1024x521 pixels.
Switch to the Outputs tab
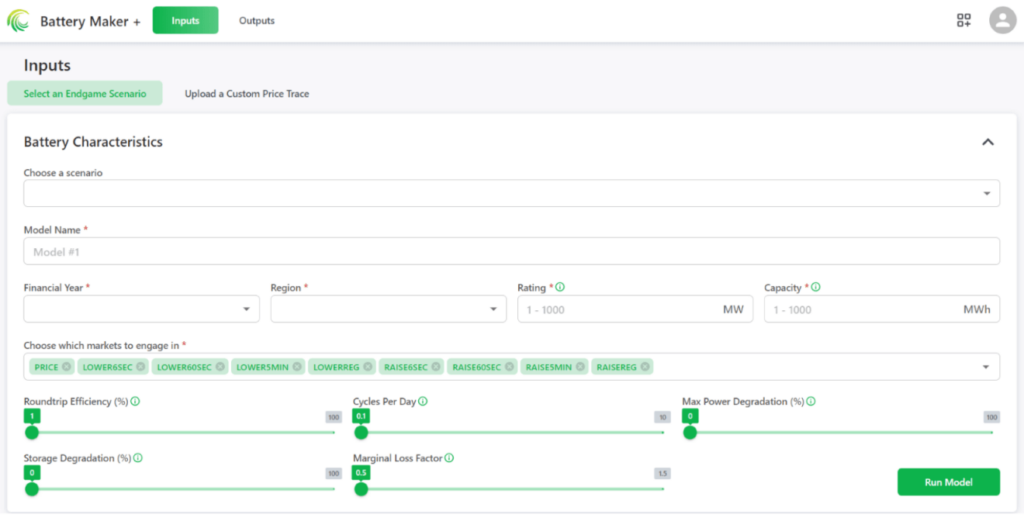pos(256,21)
